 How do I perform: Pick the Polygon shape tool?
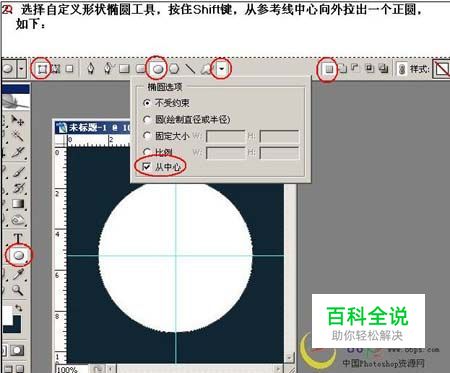point(174,69)
